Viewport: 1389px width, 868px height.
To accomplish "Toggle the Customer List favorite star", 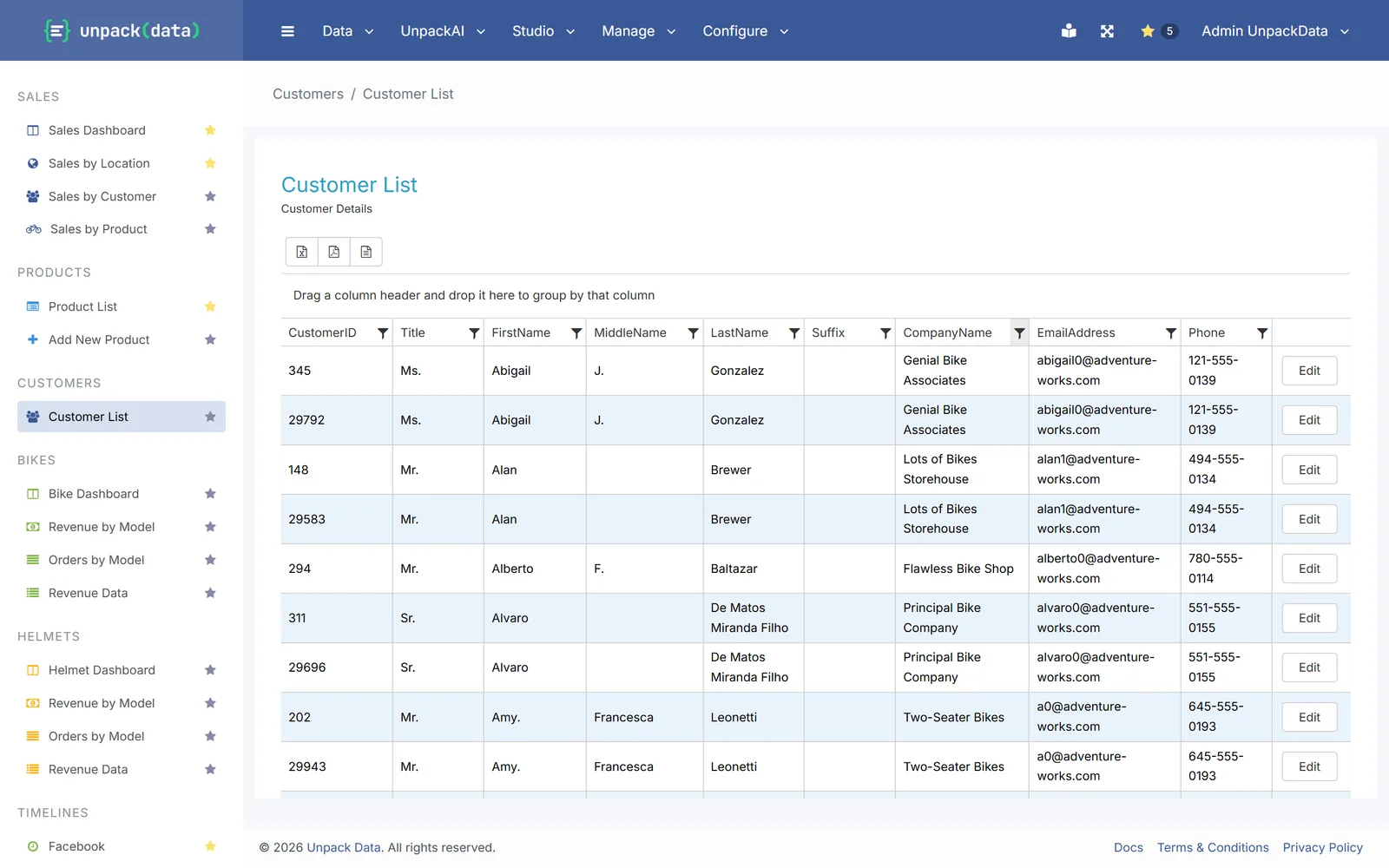I will coord(210,417).
